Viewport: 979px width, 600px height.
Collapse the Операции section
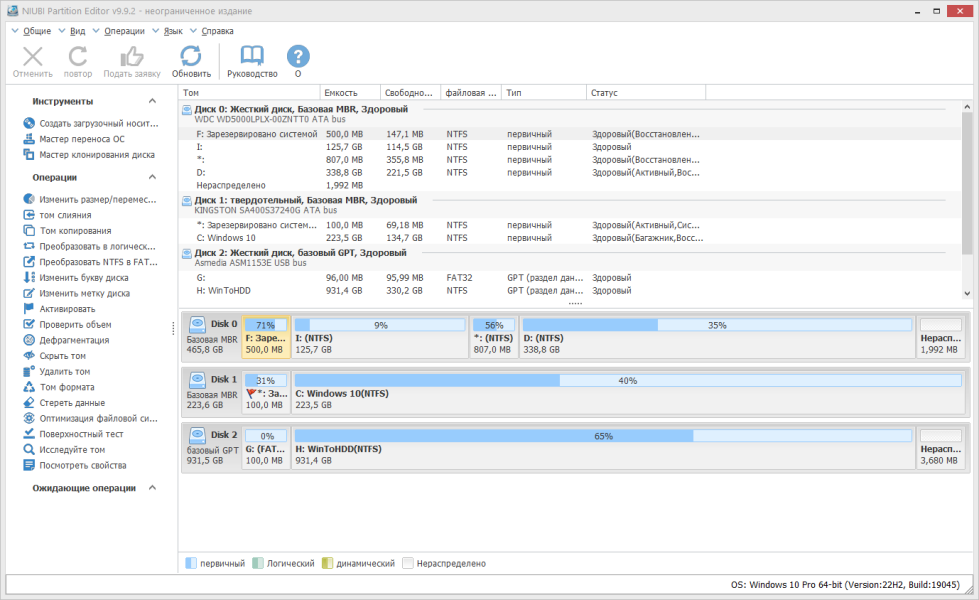point(152,177)
